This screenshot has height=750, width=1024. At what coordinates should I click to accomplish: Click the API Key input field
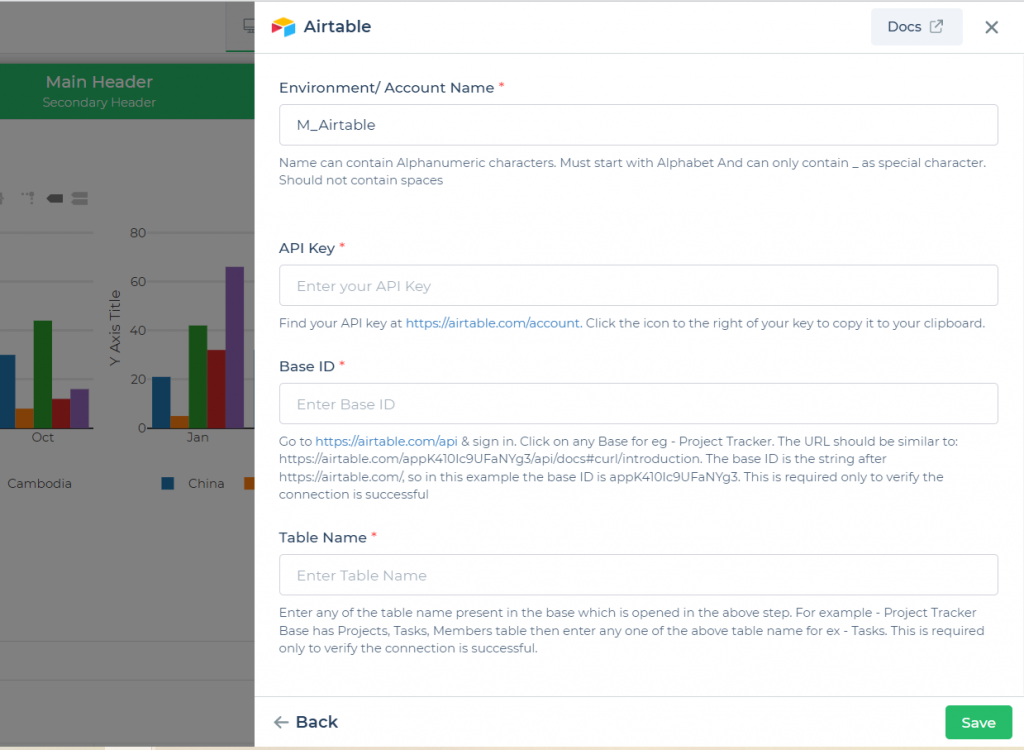click(638, 285)
